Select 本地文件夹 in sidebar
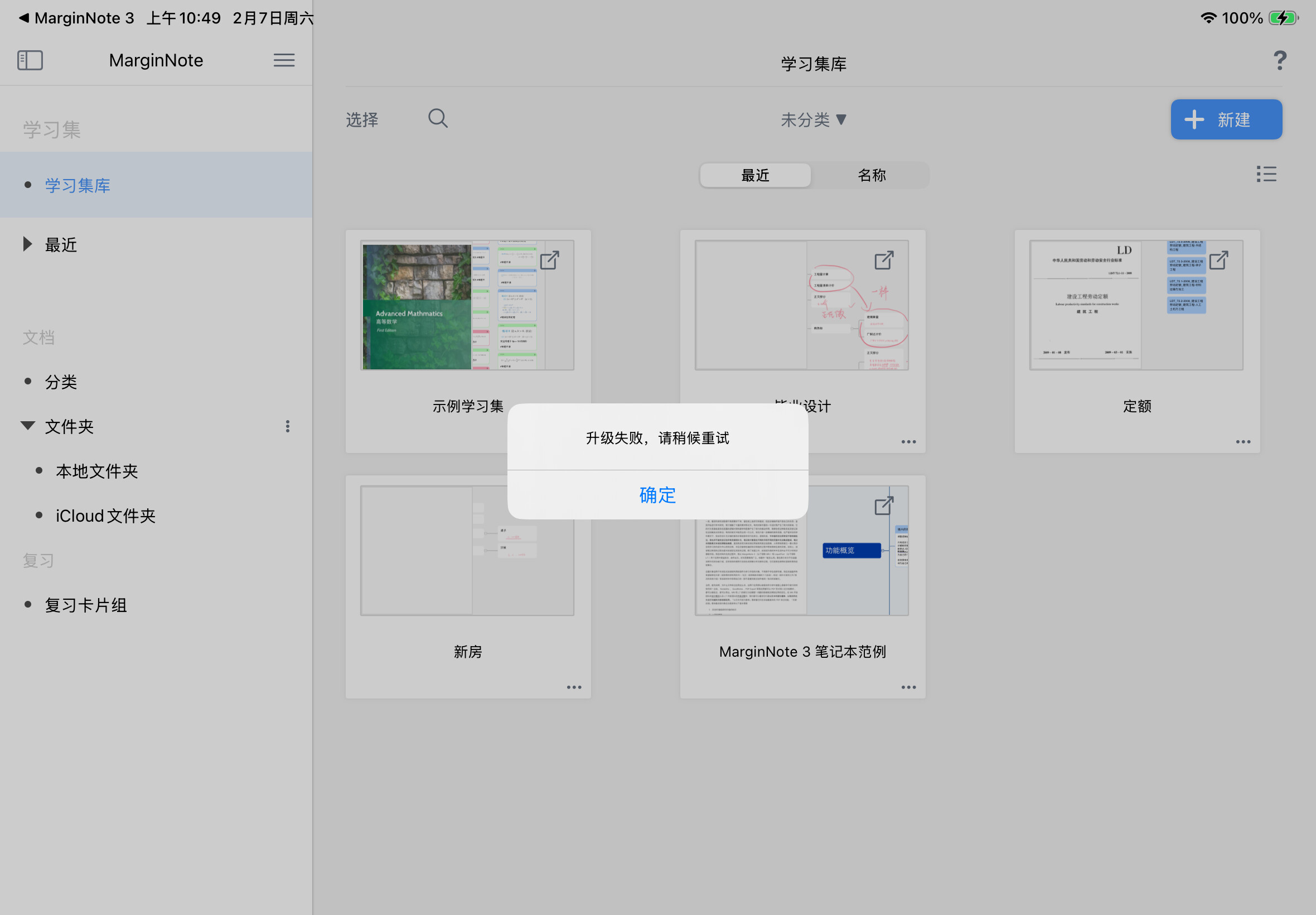Image resolution: width=1316 pixels, height=915 pixels. pos(97,471)
